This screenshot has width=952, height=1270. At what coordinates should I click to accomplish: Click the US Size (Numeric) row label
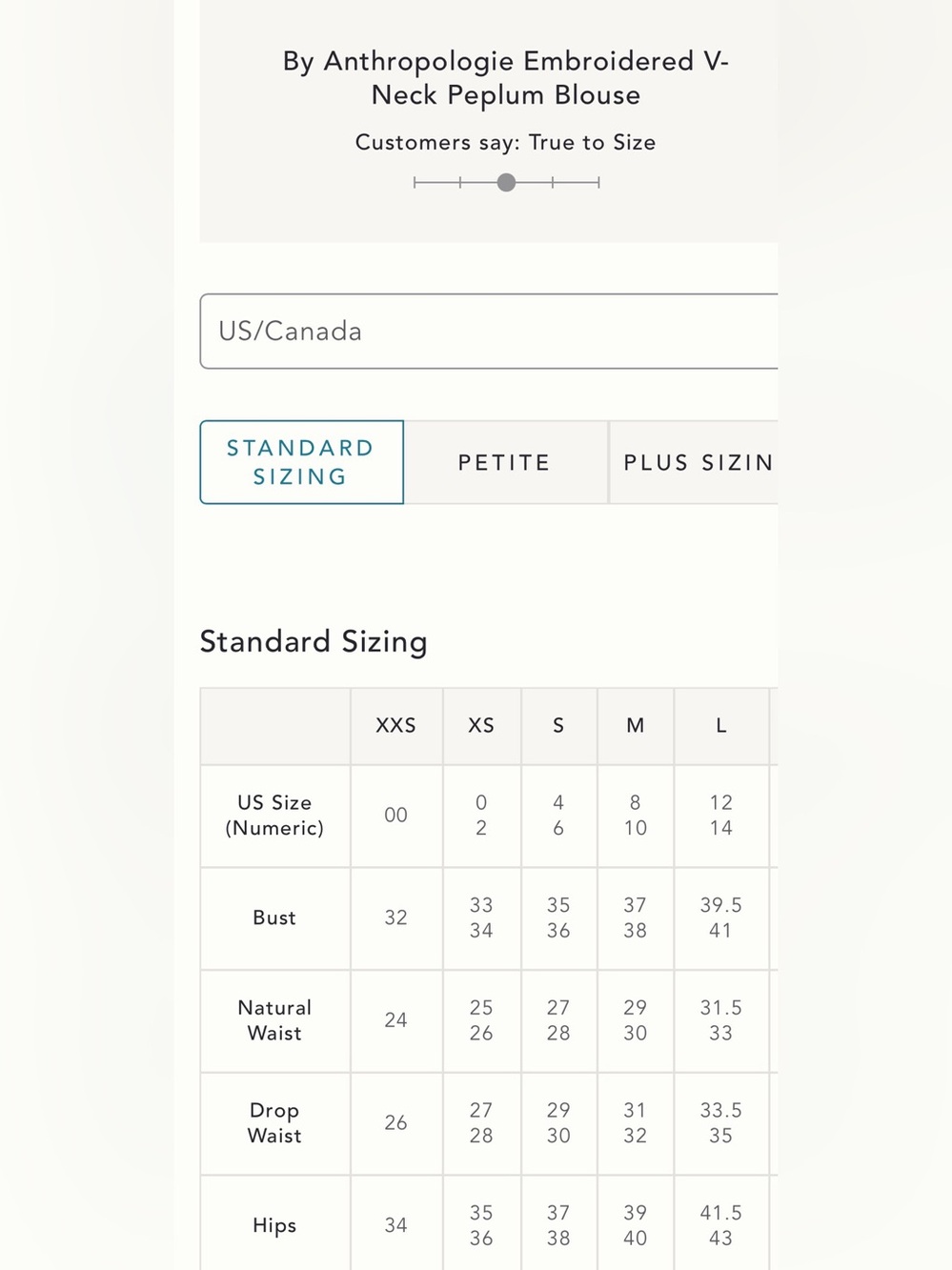pos(274,816)
